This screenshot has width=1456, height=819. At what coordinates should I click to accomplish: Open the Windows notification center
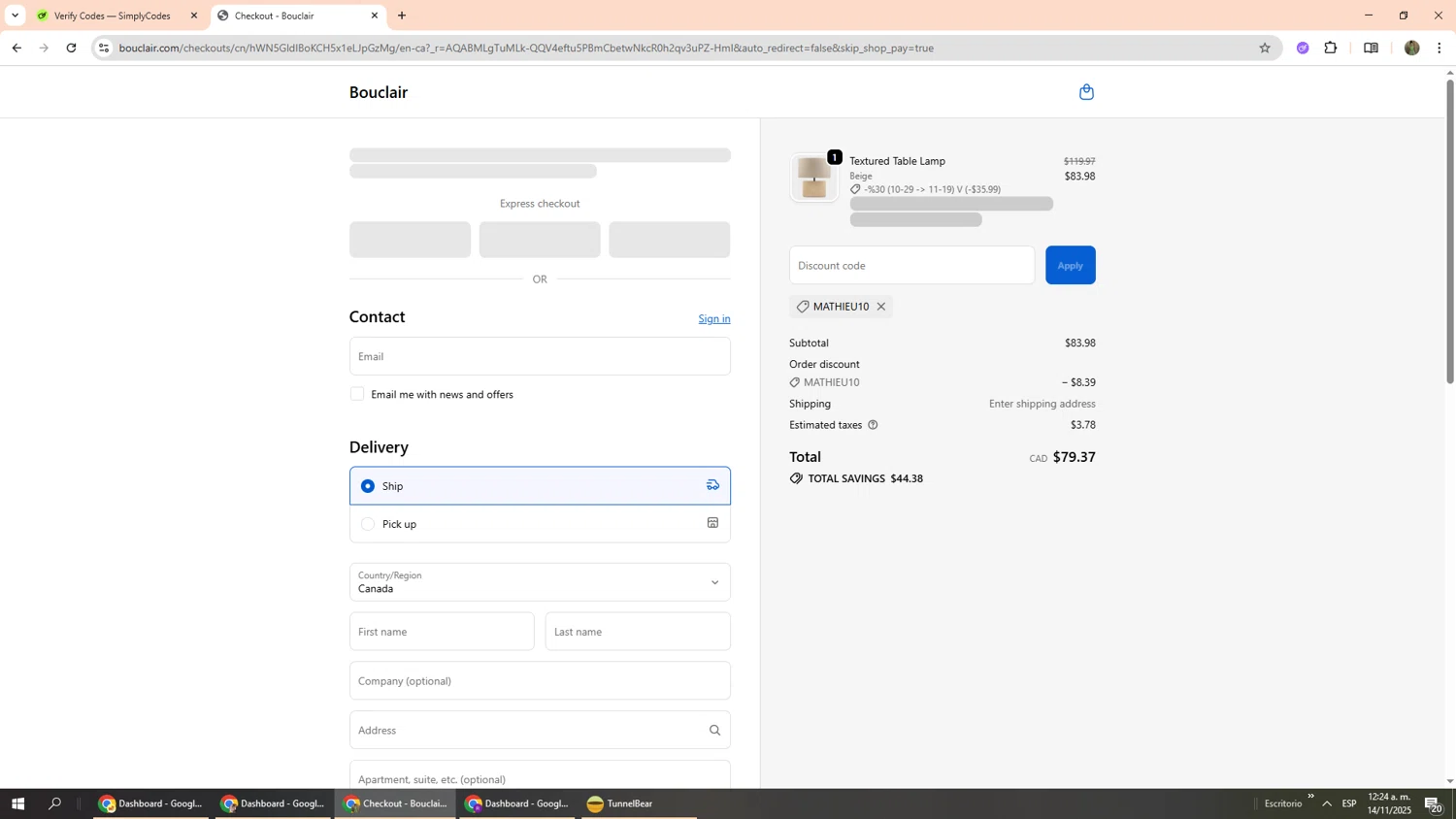(1434, 804)
